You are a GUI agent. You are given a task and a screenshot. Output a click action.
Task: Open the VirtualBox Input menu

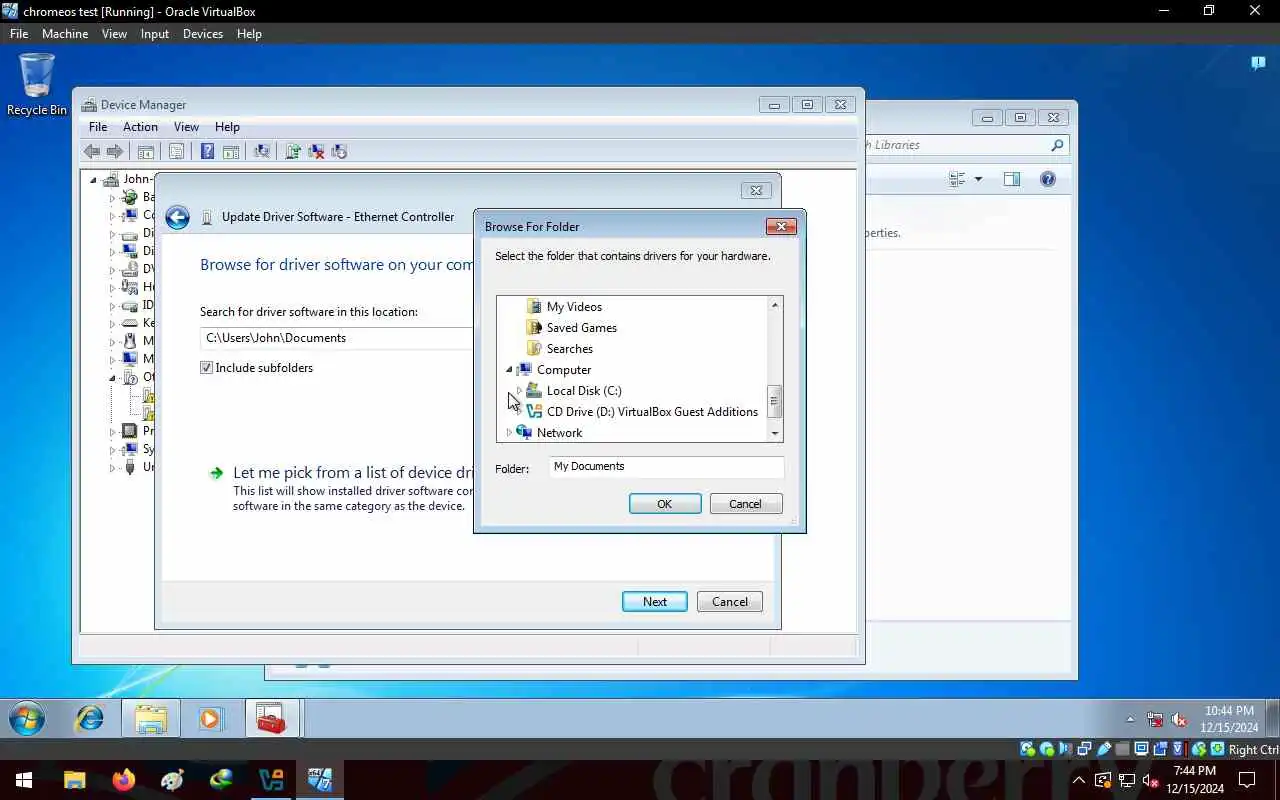point(155,33)
